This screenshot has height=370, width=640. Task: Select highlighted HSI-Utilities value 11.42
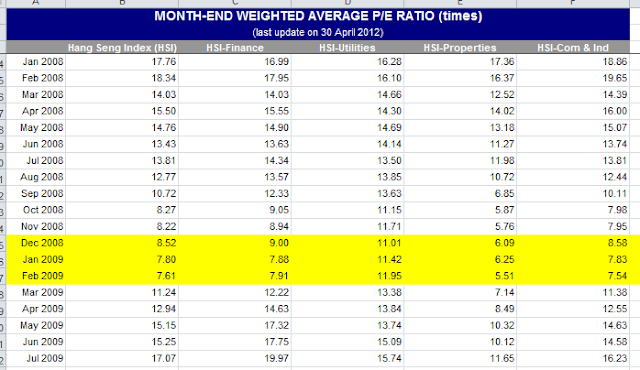pyautogui.click(x=348, y=259)
